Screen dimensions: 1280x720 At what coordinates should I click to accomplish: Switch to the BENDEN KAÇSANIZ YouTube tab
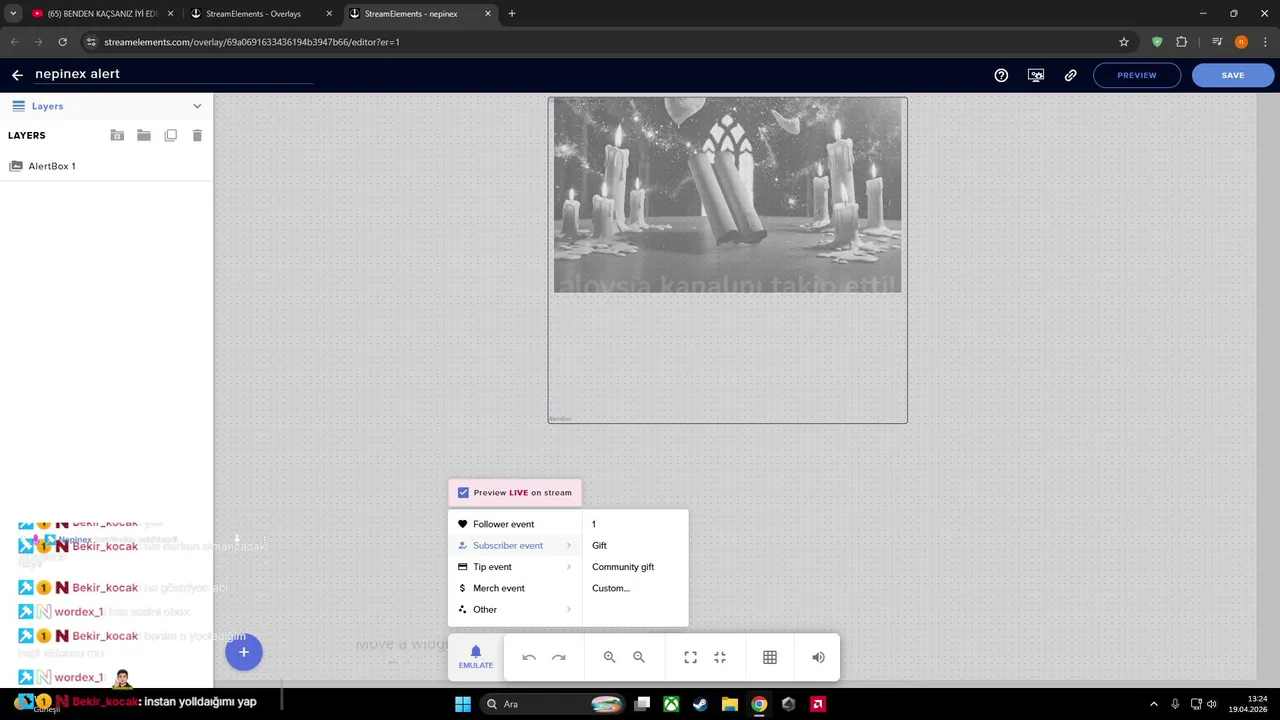[103, 14]
